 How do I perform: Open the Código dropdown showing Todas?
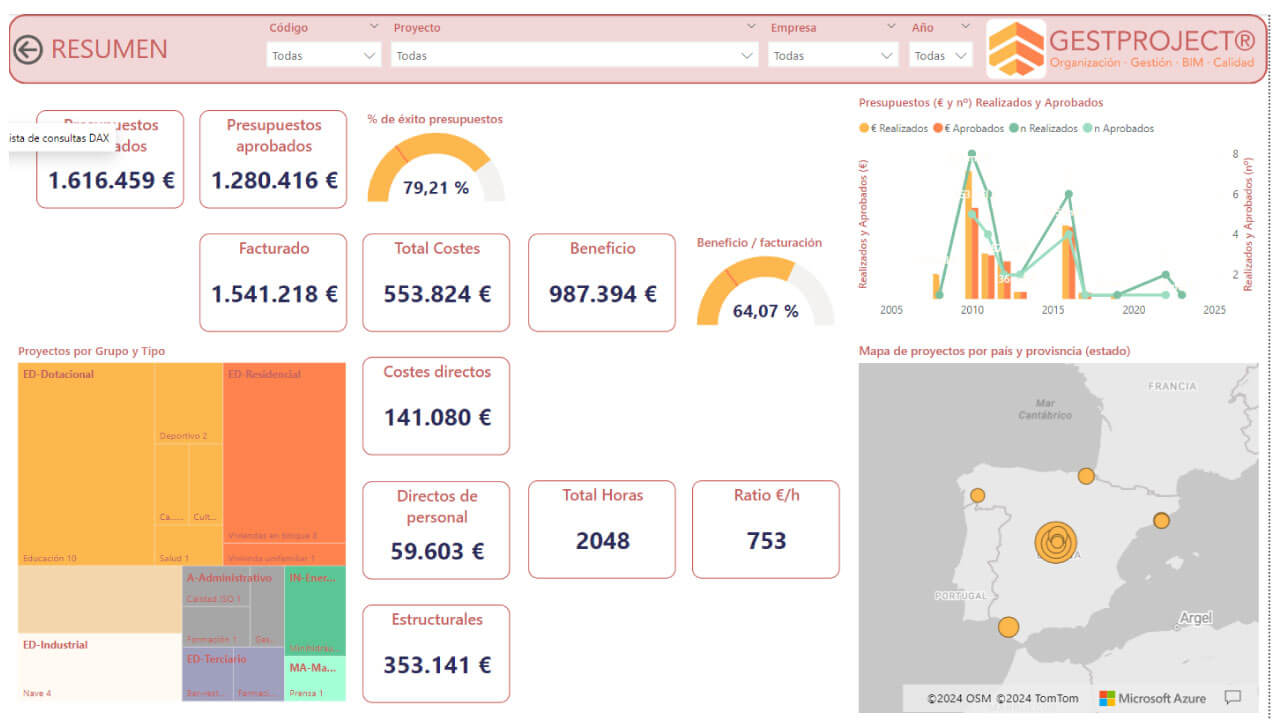pos(324,56)
